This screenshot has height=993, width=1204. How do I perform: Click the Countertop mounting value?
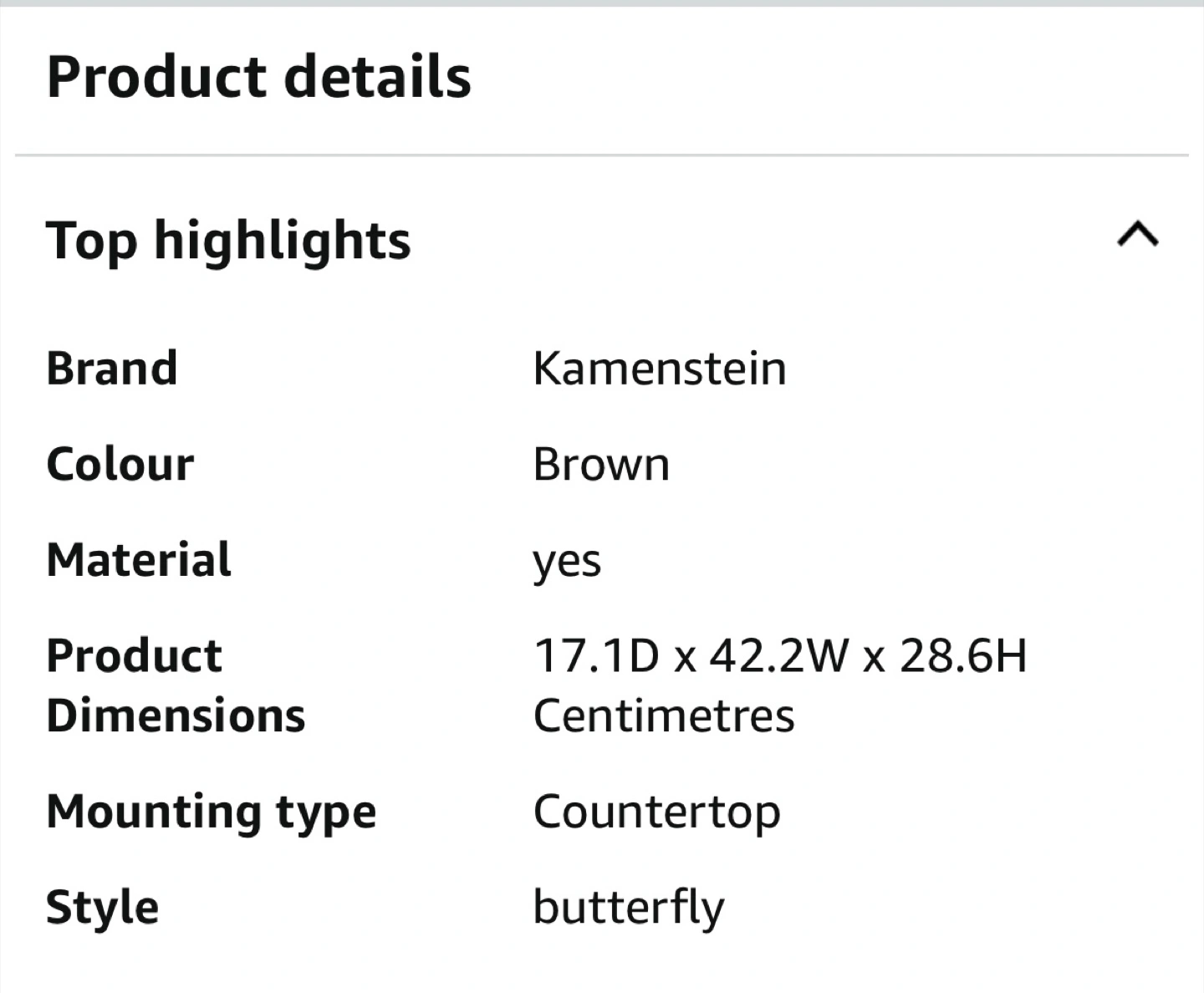657,813
